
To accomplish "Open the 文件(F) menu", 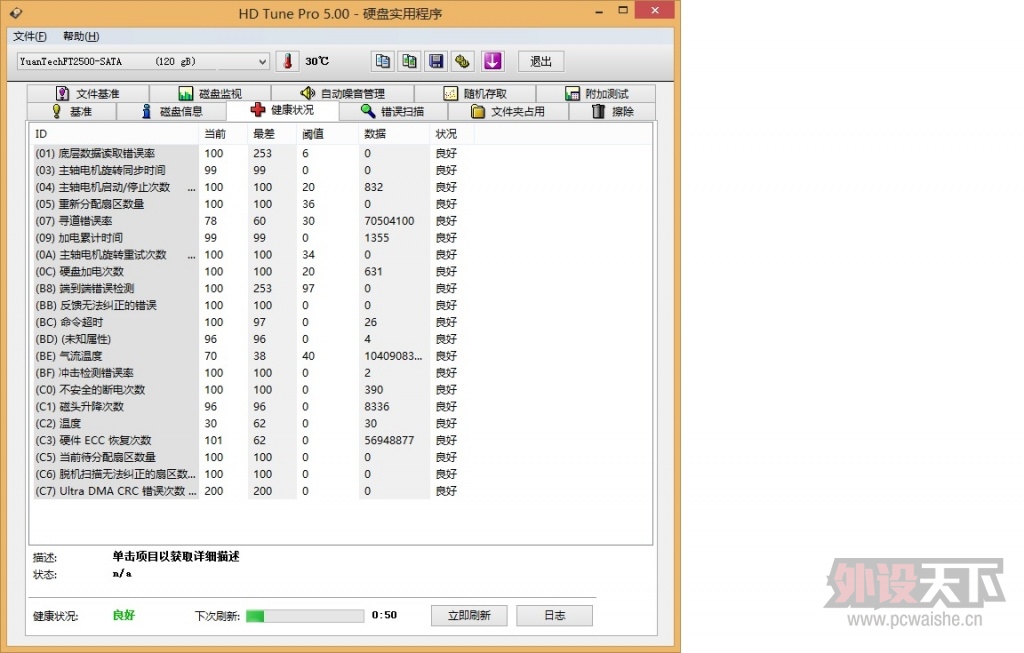I will [x=30, y=37].
